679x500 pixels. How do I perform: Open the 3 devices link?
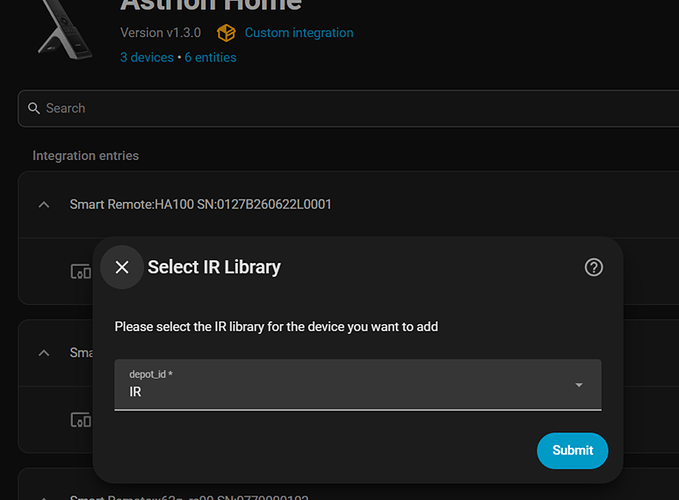tap(147, 58)
